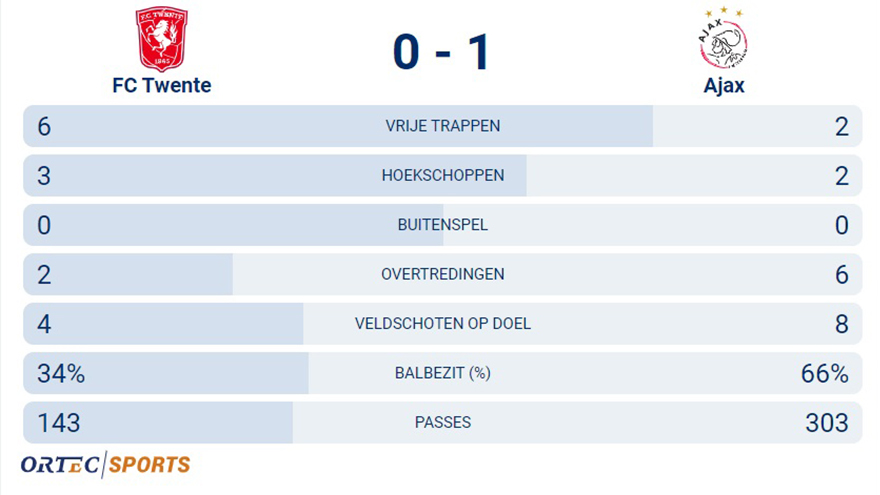The image size is (880, 495).
Task: Click Ajax's 66% possession value
Action: point(824,374)
